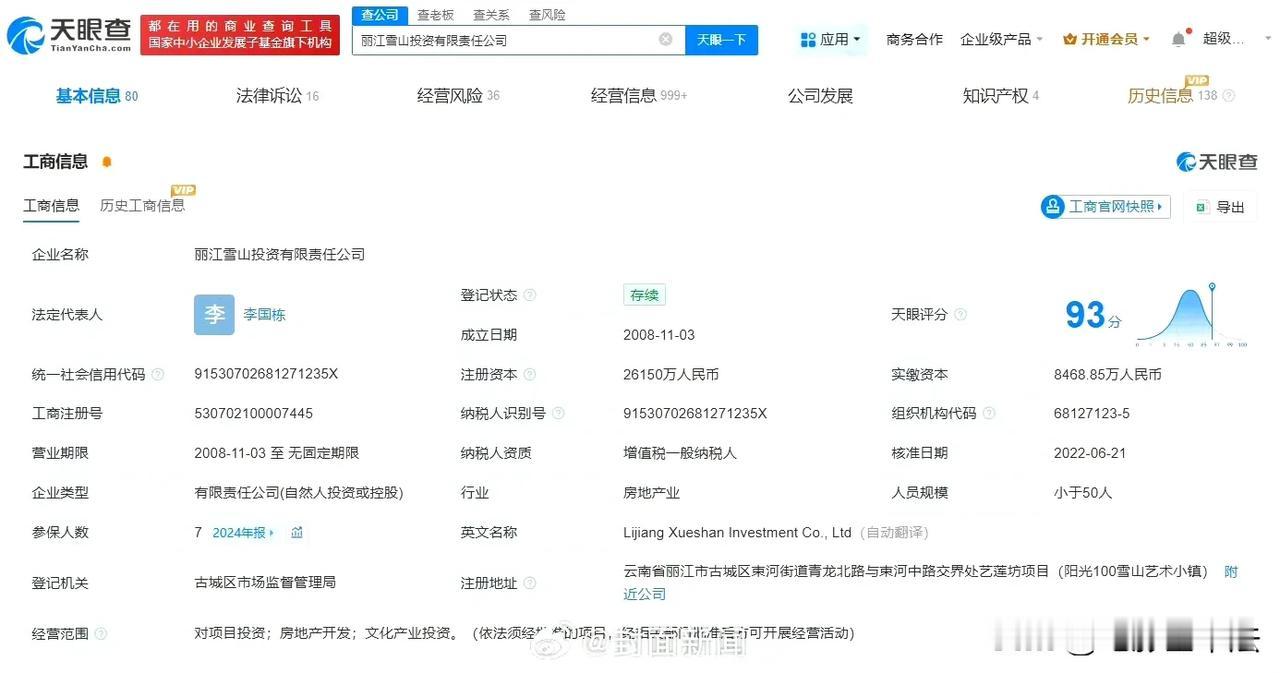Click the 工商官网快照 button
The image size is (1280, 673).
coord(1105,207)
